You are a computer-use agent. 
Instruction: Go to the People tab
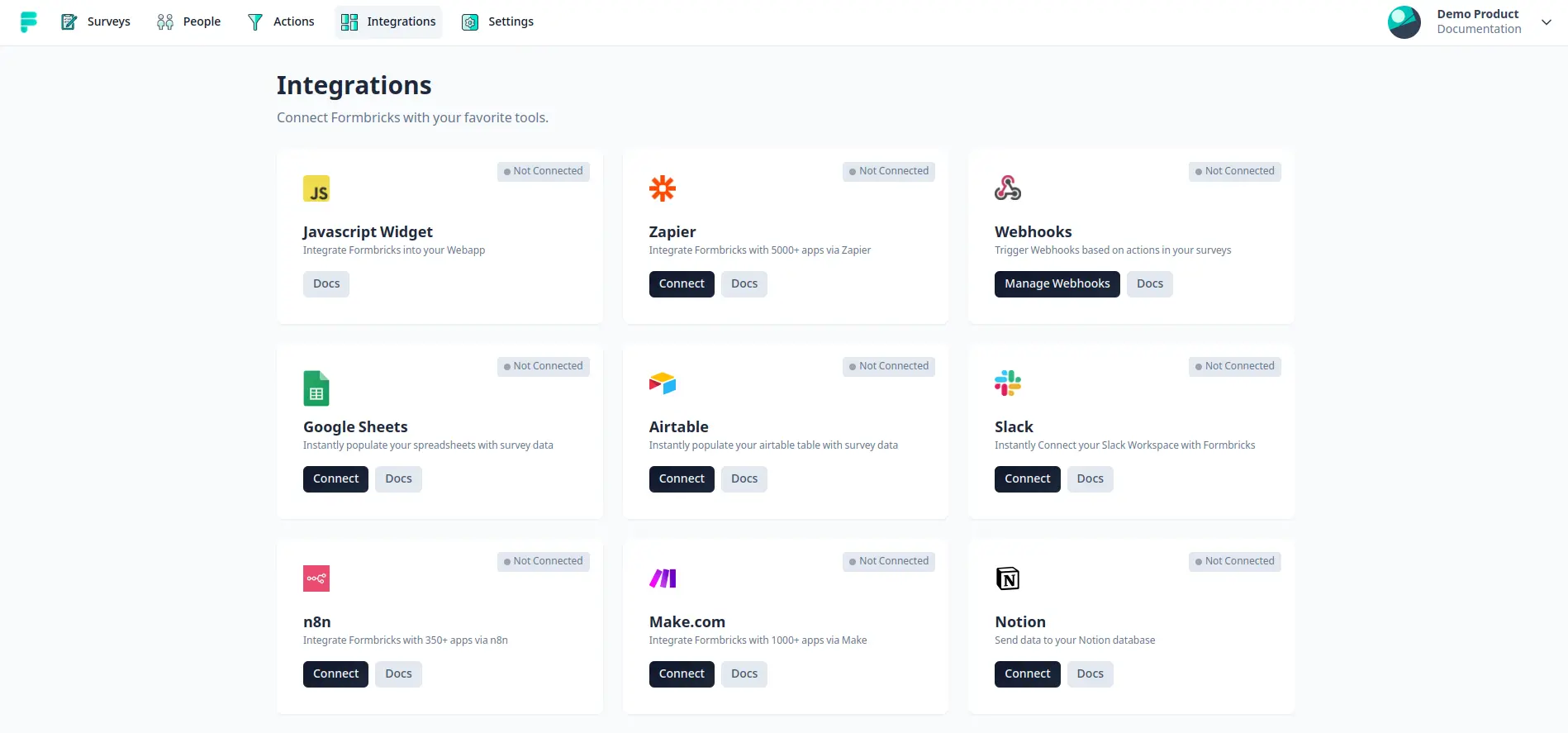pos(189,21)
